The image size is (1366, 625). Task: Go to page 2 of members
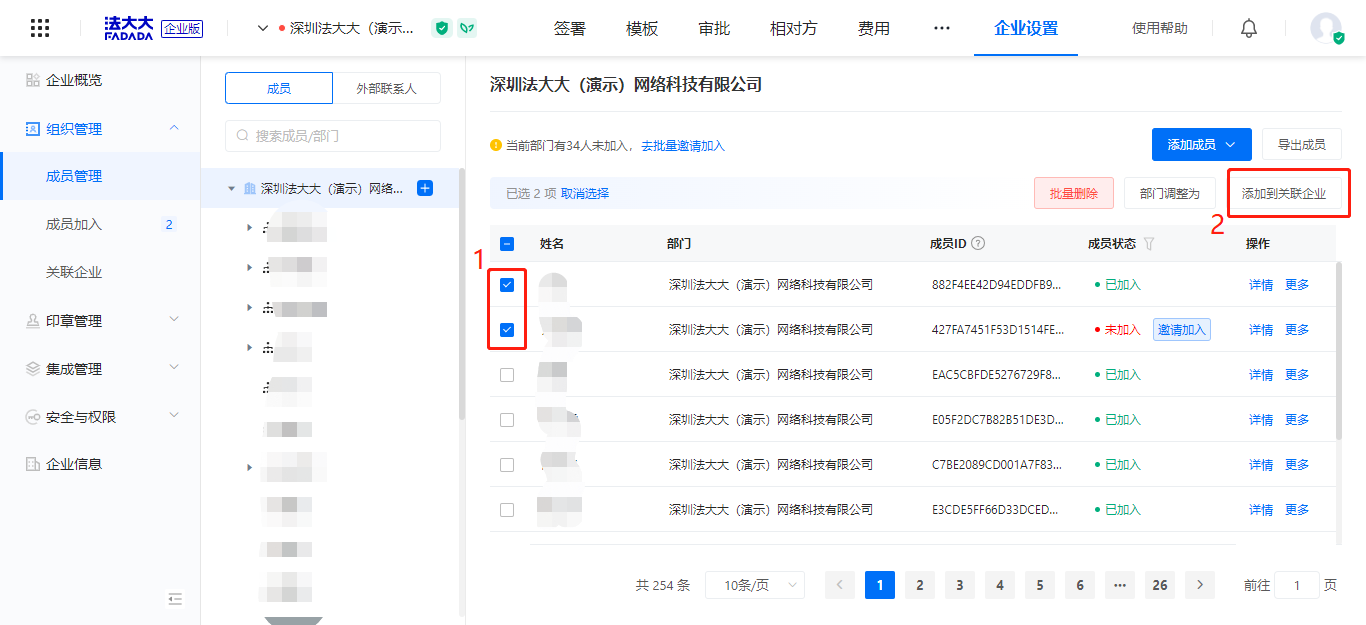[x=920, y=585]
